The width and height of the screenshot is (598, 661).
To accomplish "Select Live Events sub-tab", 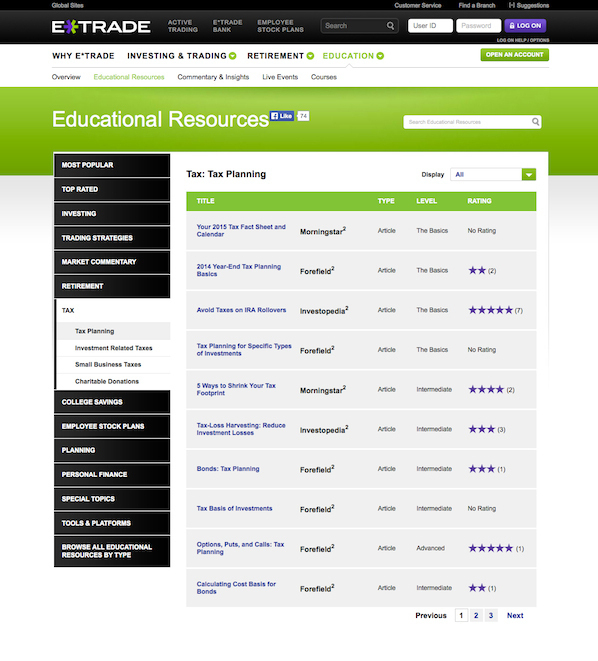I will click(x=280, y=77).
